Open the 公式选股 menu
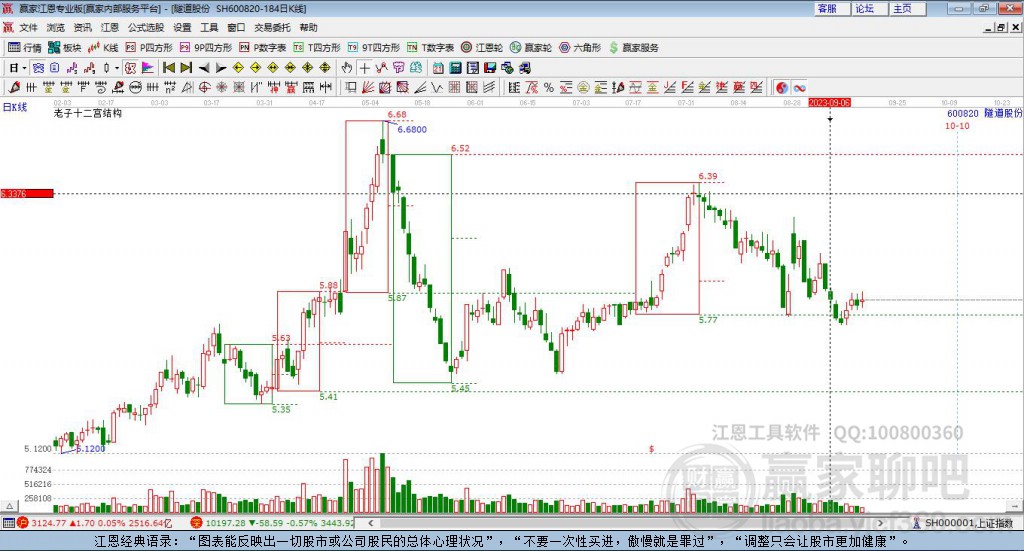 (x=146, y=27)
